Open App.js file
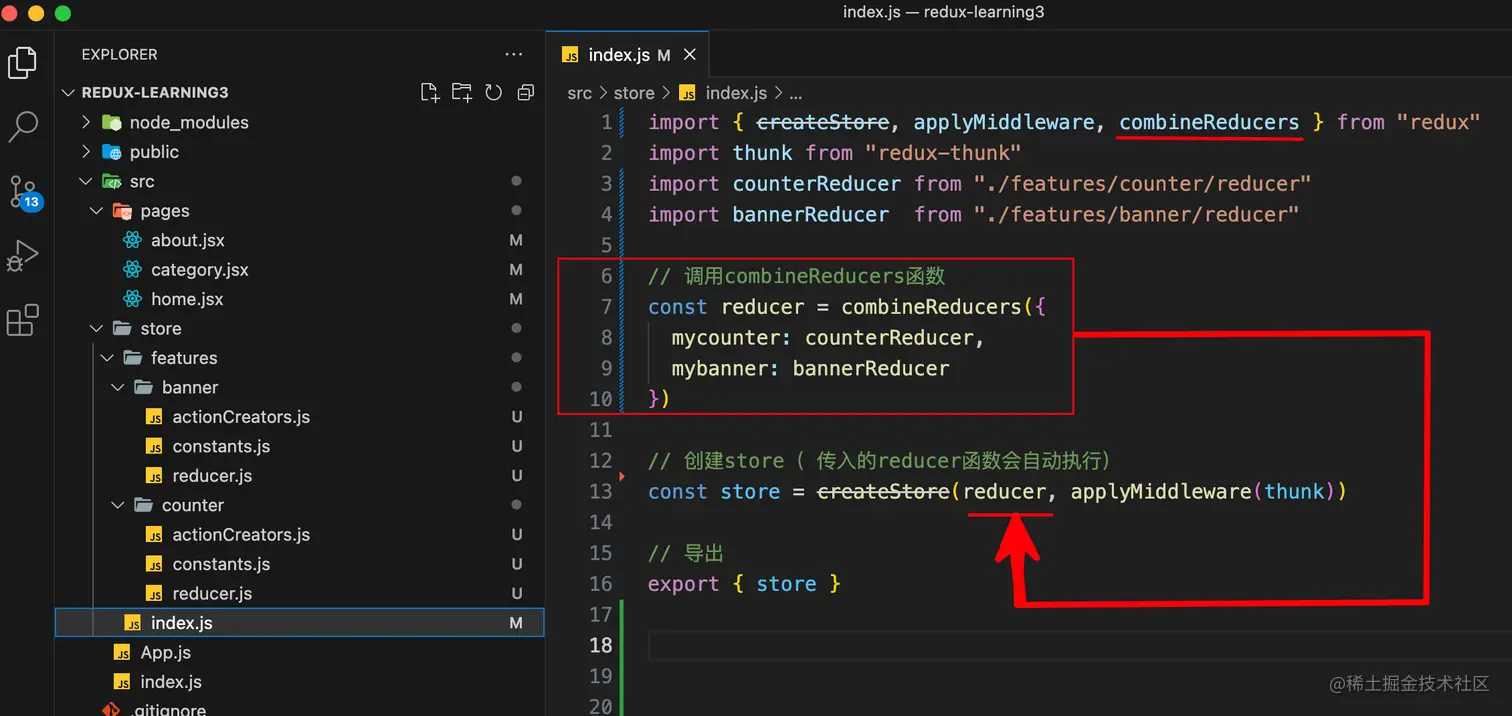The width and height of the screenshot is (1512, 716). coord(300,653)
